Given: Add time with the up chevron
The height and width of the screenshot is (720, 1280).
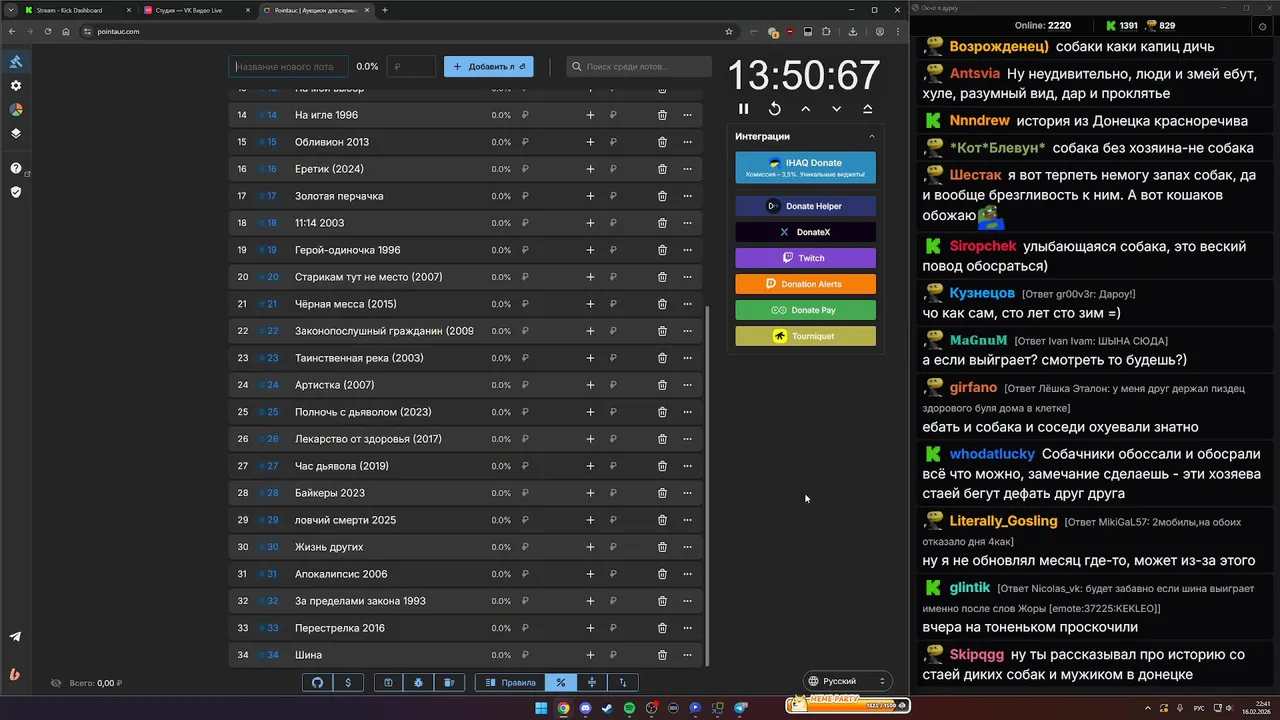Looking at the screenshot, I should click(x=805, y=109).
